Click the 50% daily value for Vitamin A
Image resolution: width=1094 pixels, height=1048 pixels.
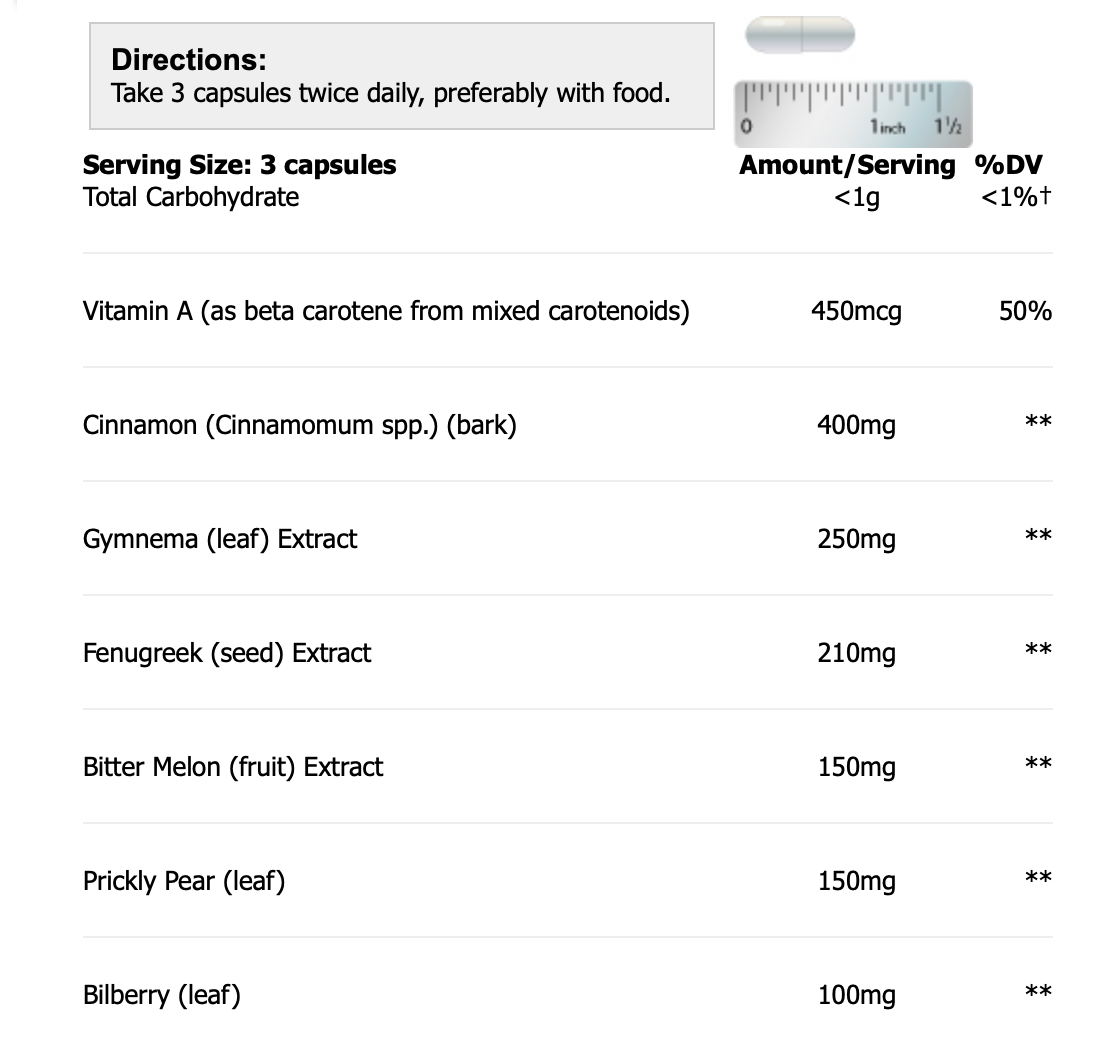[1025, 311]
